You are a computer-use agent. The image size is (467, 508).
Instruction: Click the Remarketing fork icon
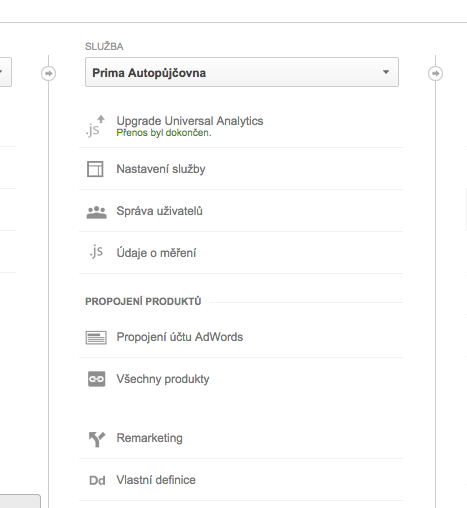[97, 439]
